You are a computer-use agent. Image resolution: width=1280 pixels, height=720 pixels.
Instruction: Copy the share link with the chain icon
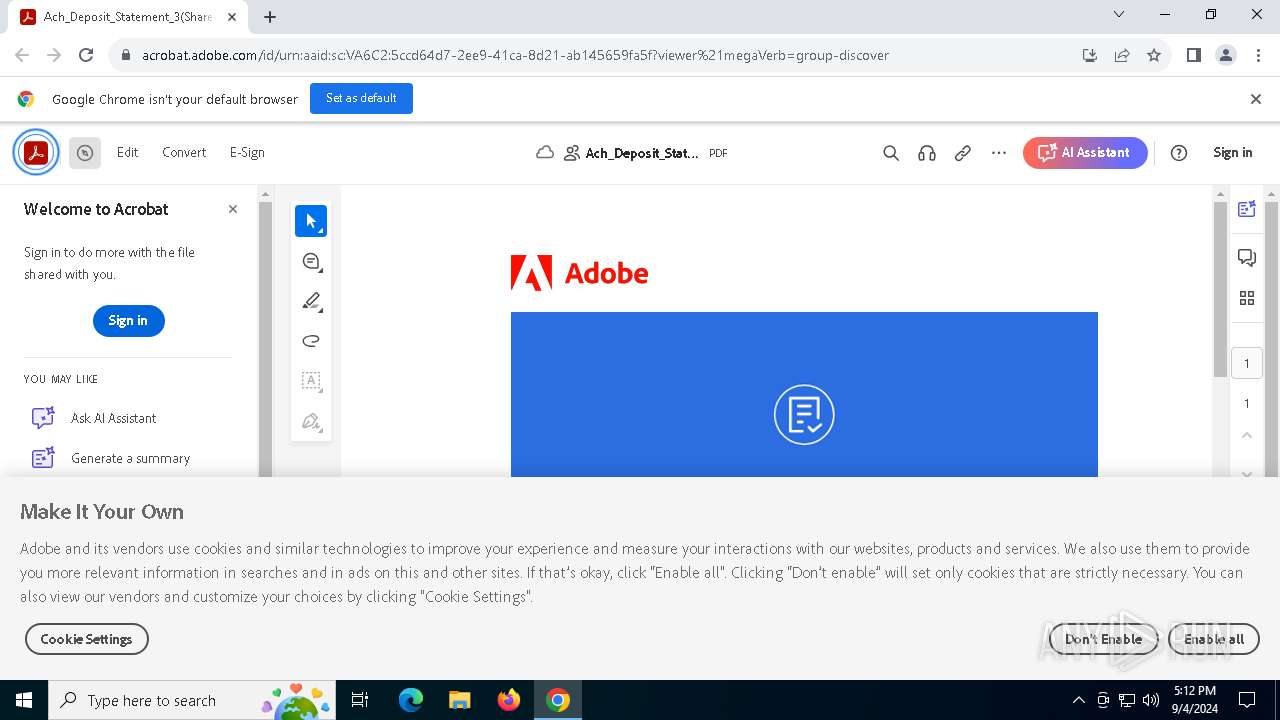point(963,153)
